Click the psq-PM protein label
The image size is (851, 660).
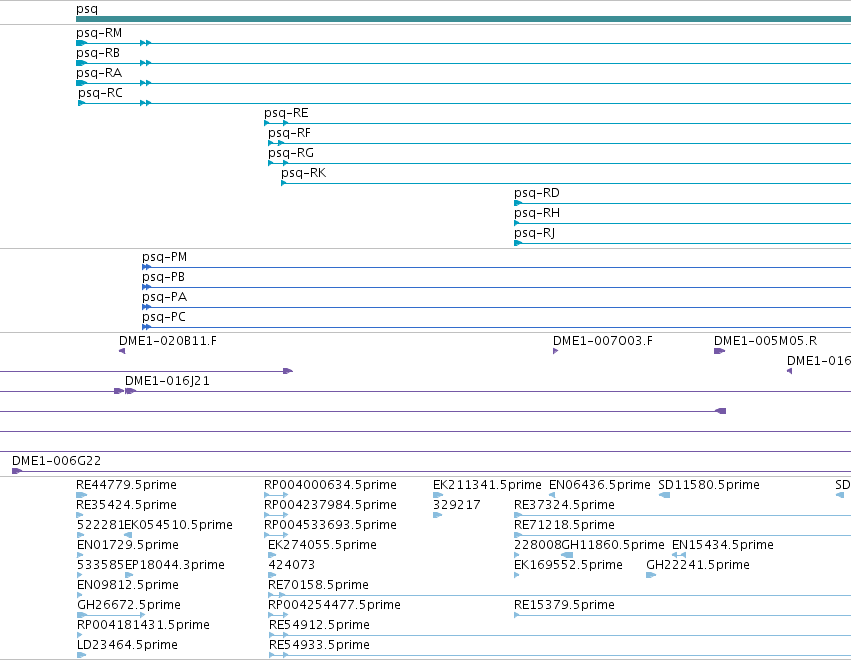click(x=164, y=257)
